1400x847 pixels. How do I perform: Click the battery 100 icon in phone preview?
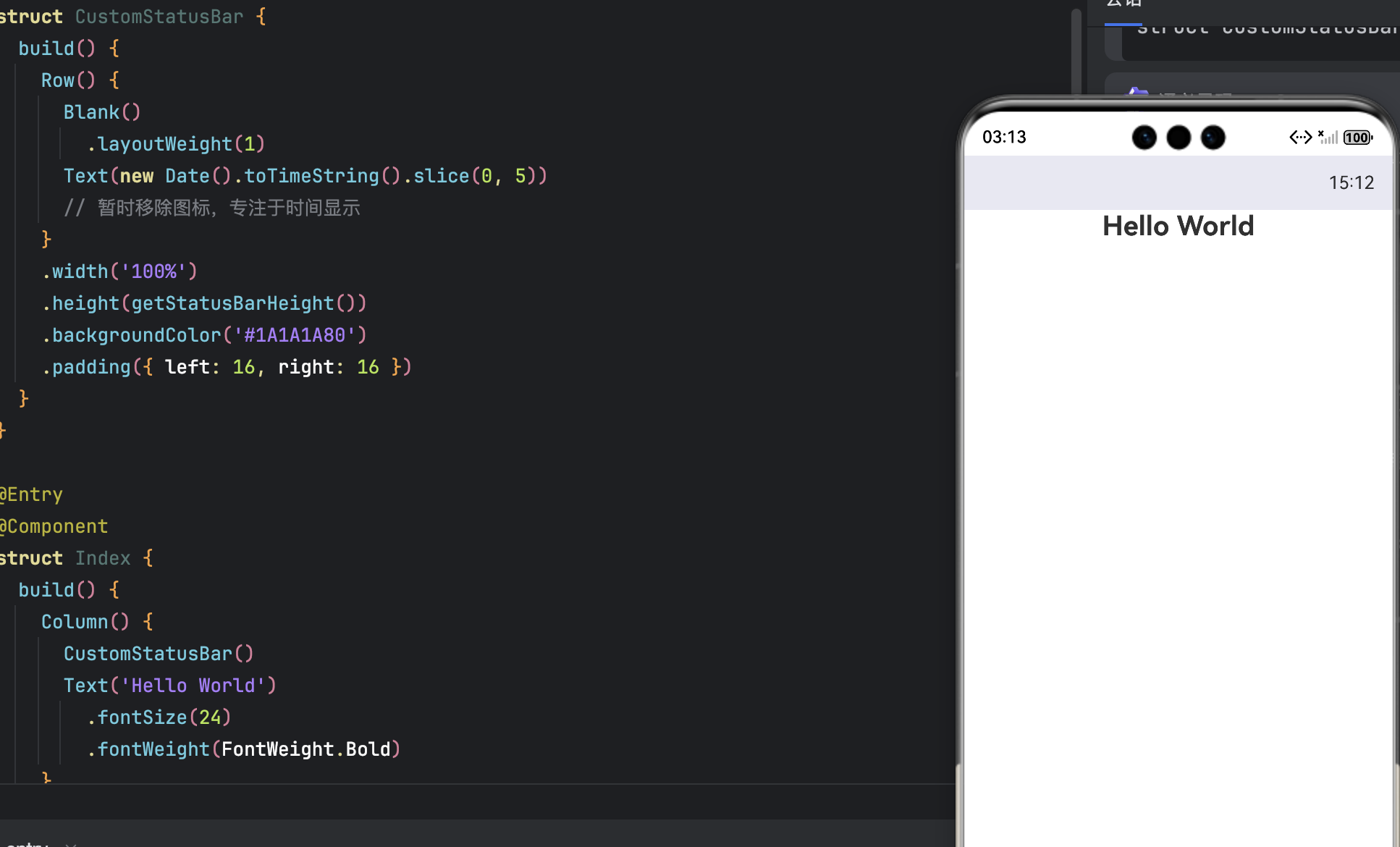(1357, 138)
